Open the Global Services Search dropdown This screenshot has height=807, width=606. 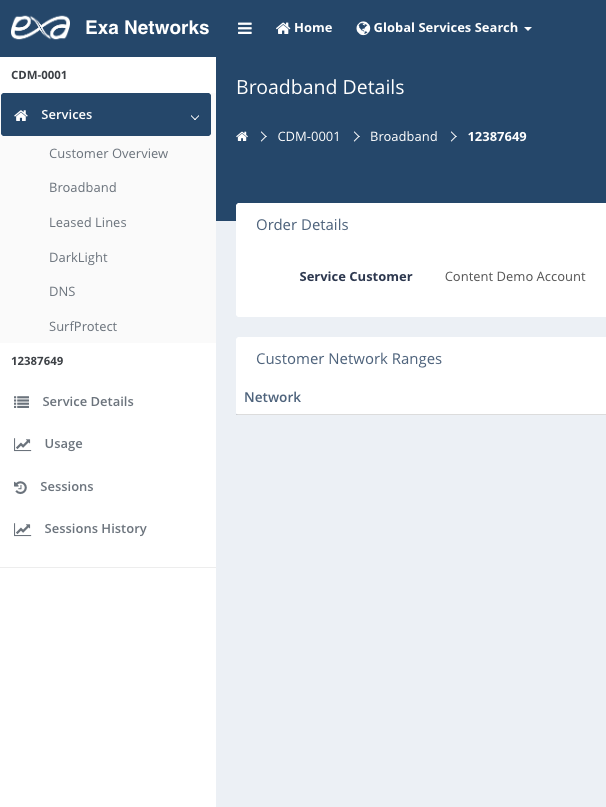(444, 28)
